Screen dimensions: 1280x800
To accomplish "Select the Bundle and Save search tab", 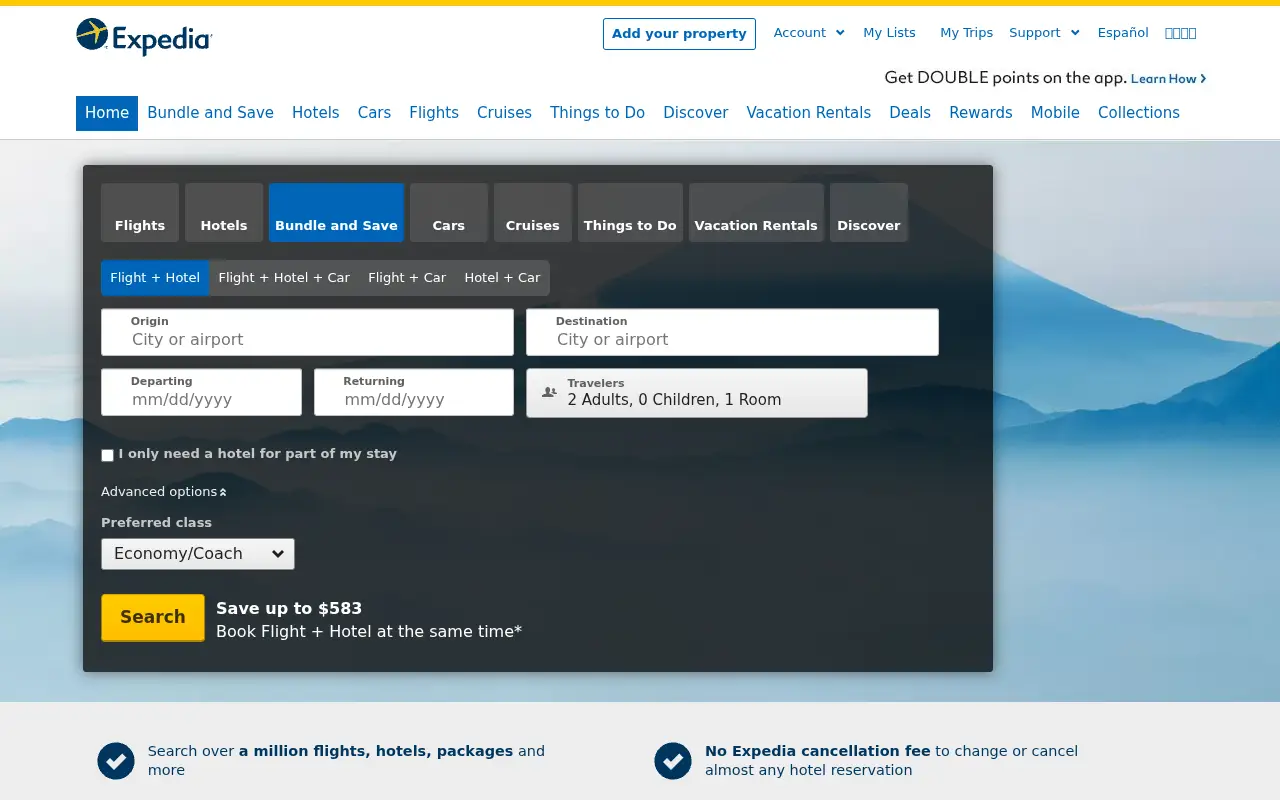I will point(336,212).
